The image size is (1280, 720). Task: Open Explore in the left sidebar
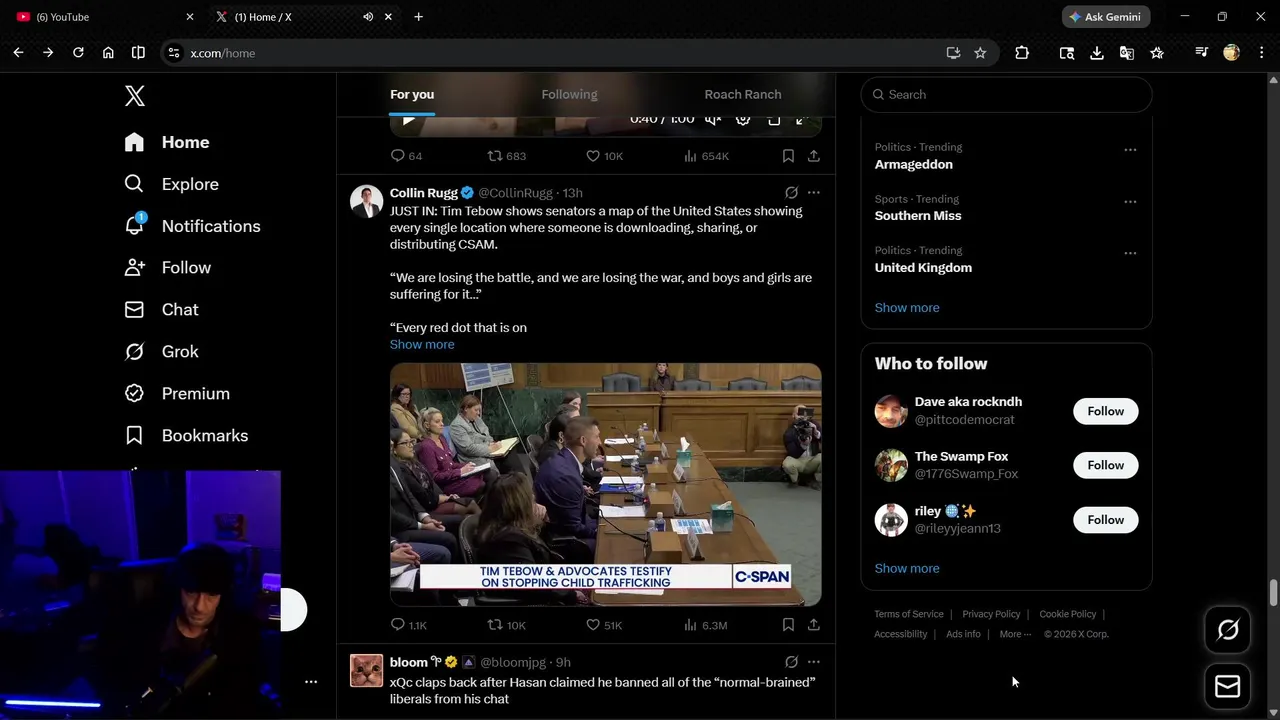tap(171, 184)
